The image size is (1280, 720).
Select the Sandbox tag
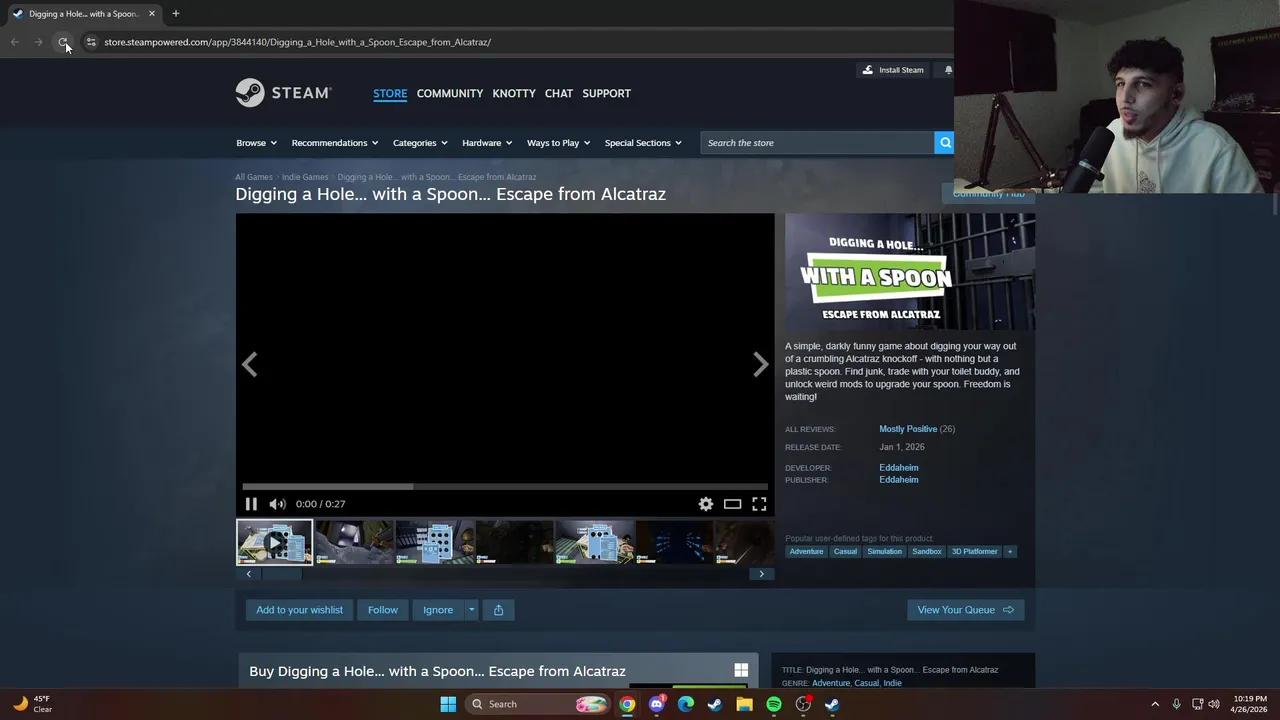[x=927, y=551]
